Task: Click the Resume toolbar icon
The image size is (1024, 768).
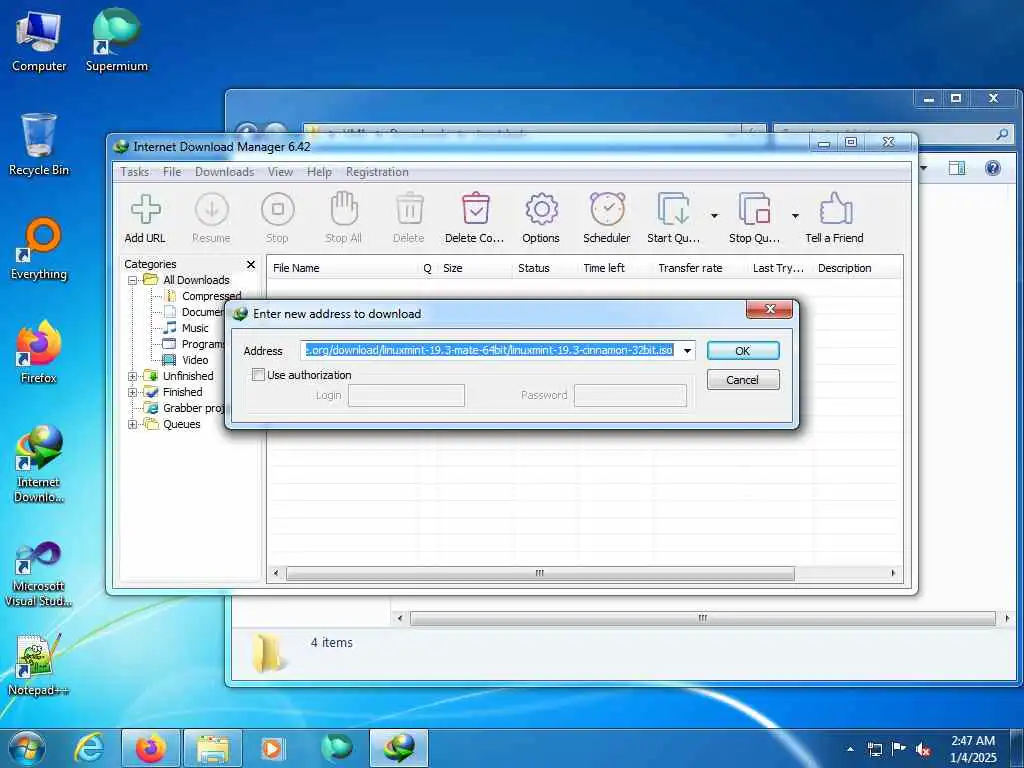Action: pos(212,210)
